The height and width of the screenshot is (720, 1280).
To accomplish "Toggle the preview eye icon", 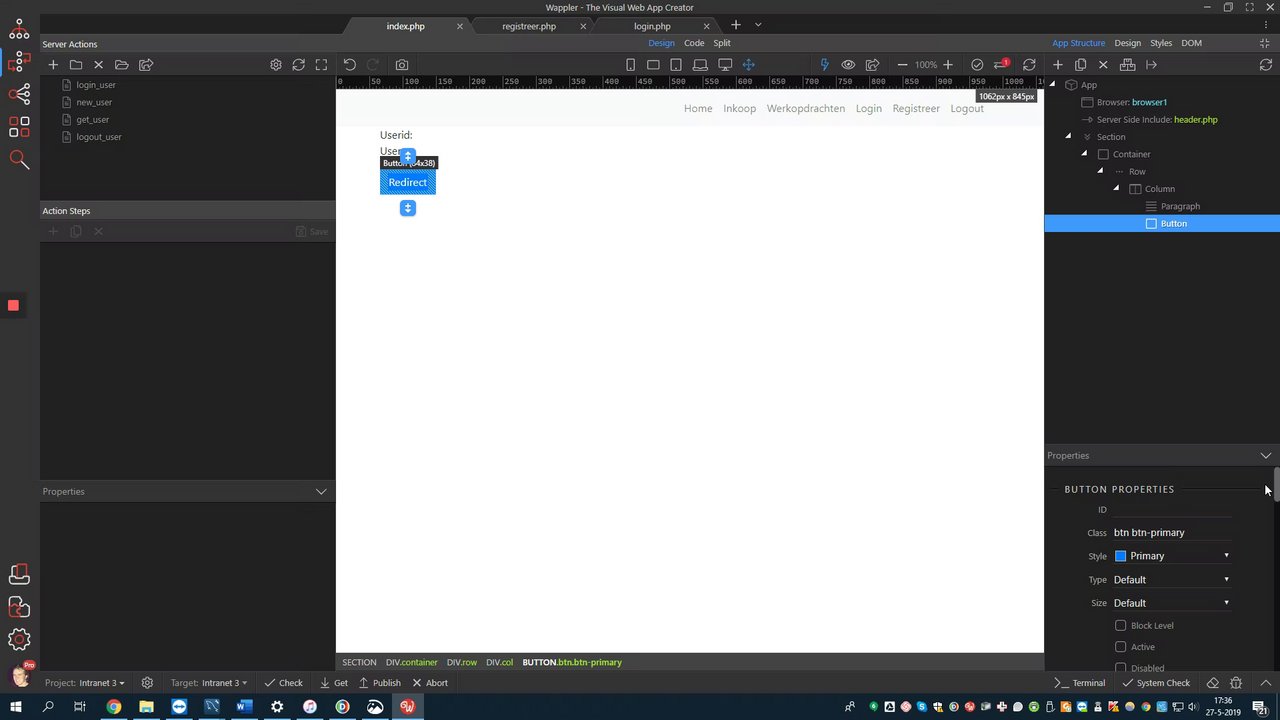I will pyautogui.click(x=848, y=65).
